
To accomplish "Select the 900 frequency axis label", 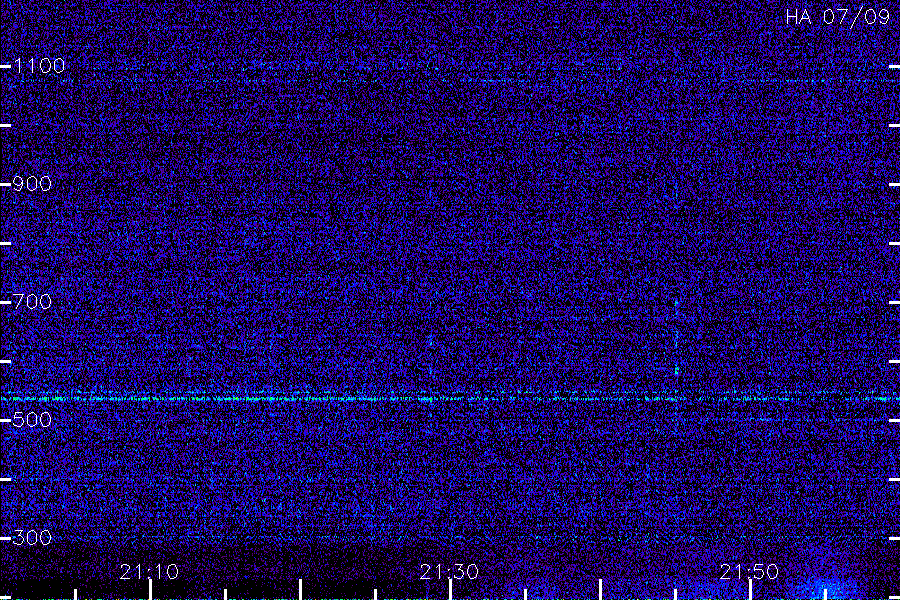I will point(32,184).
